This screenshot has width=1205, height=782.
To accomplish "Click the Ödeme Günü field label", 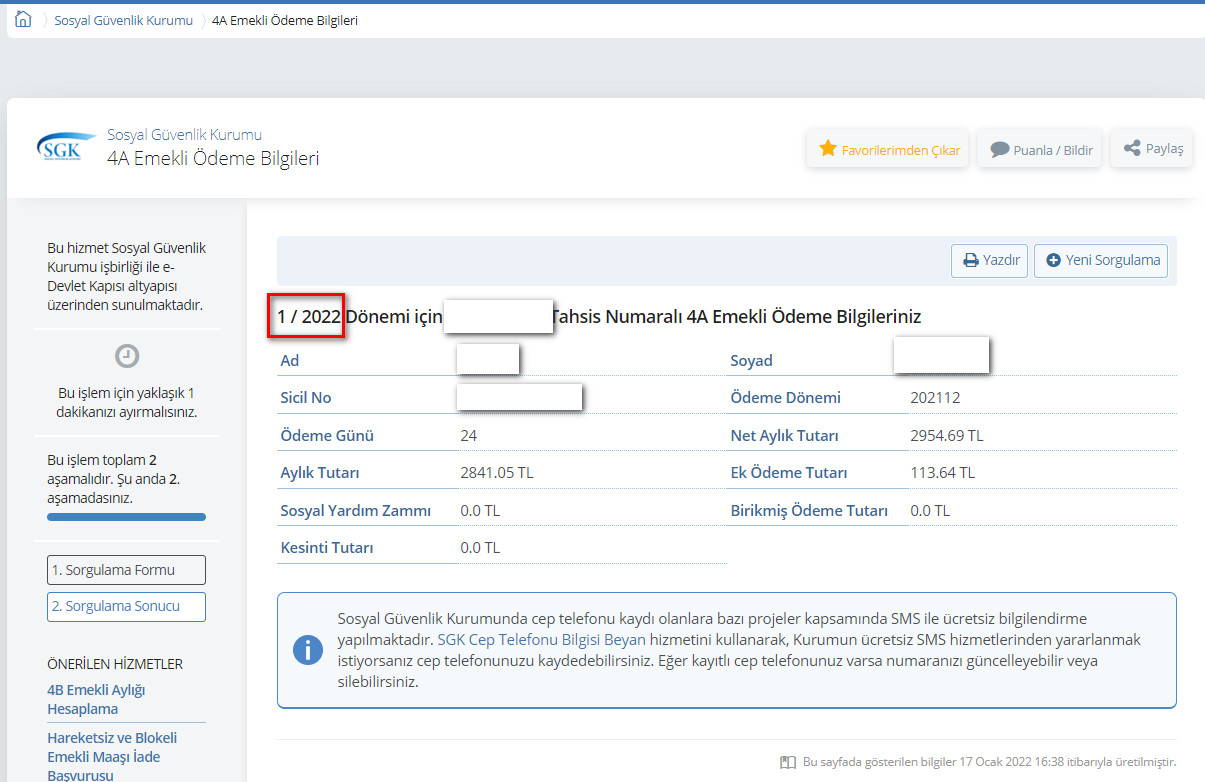I will [327, 436].
